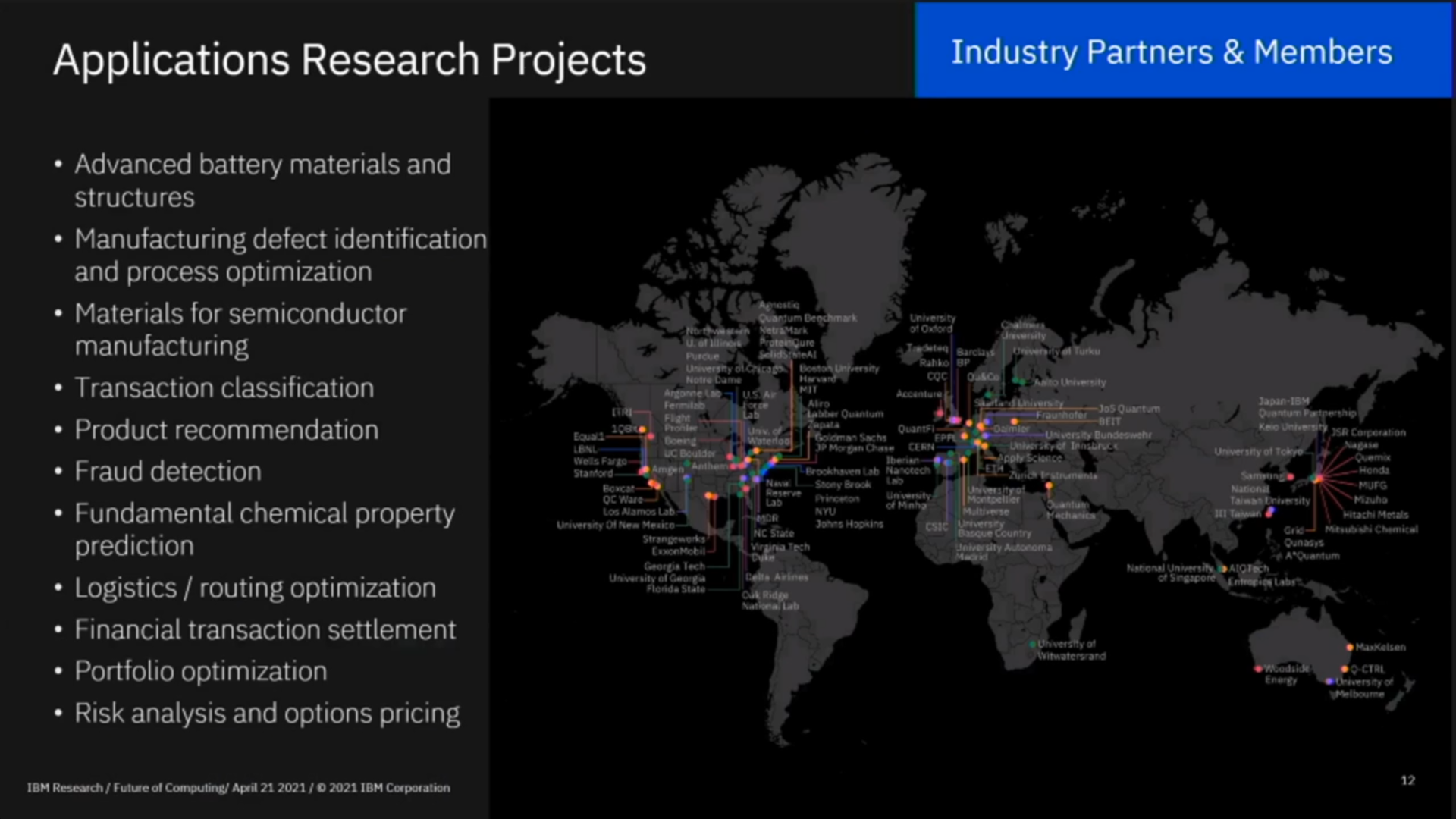Click the 'University Bundeswehr' map label
The image size is (1456, 819).
[1098, 435]
